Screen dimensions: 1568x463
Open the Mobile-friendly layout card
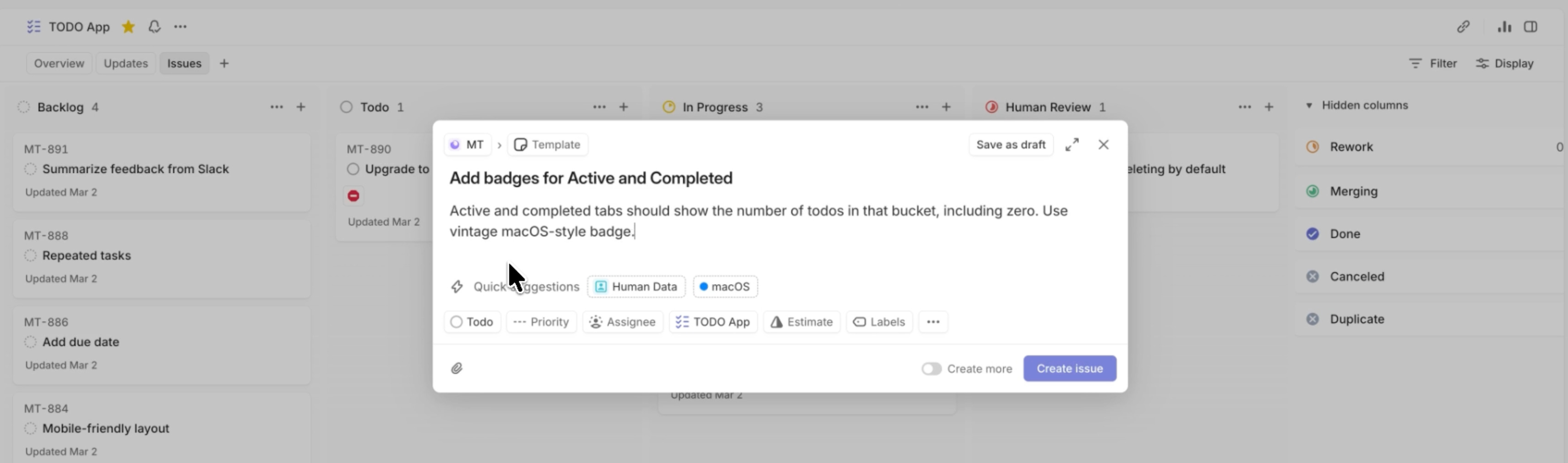(x=162, y=428)
